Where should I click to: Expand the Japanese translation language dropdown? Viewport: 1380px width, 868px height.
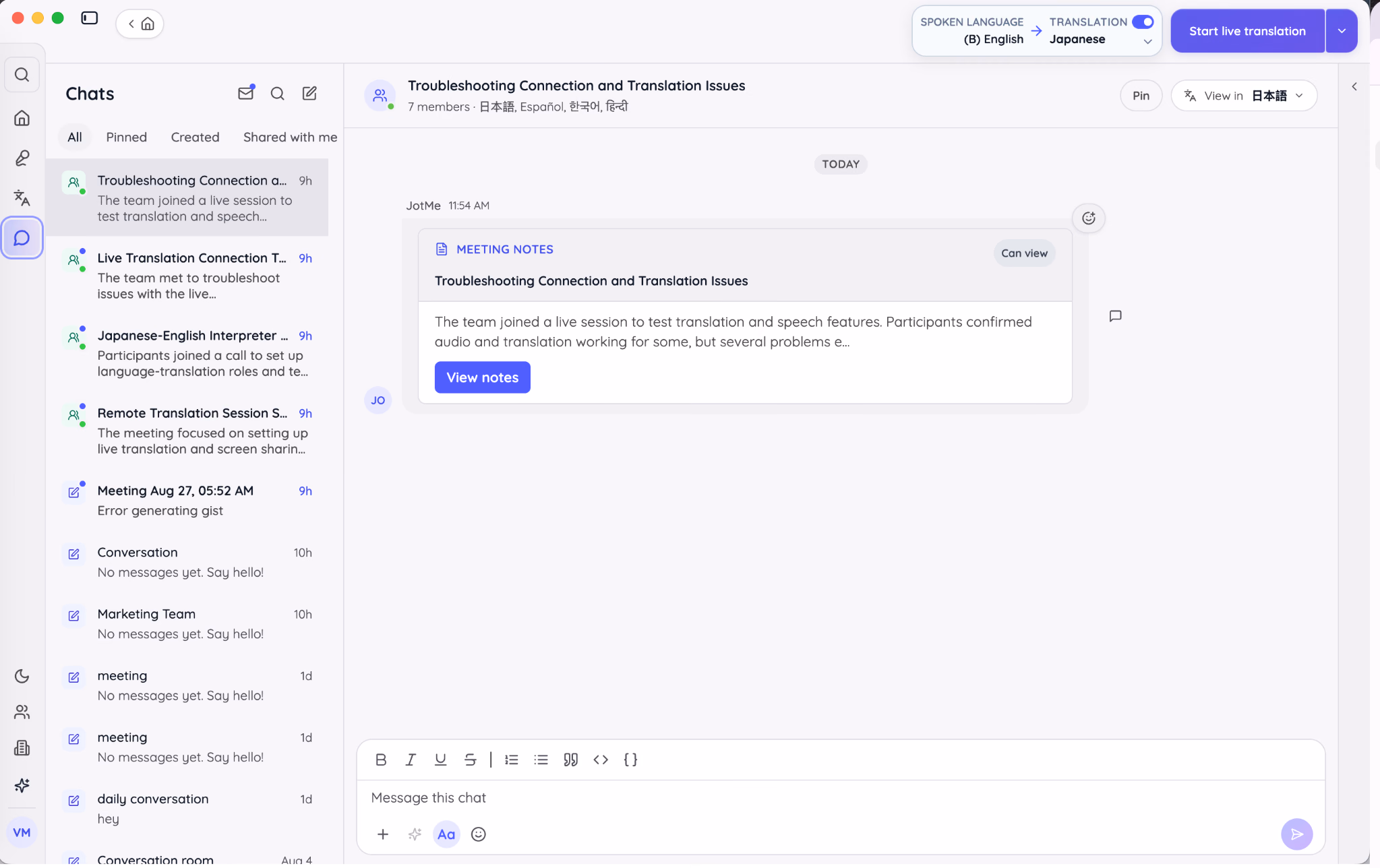click(1147, 41)
